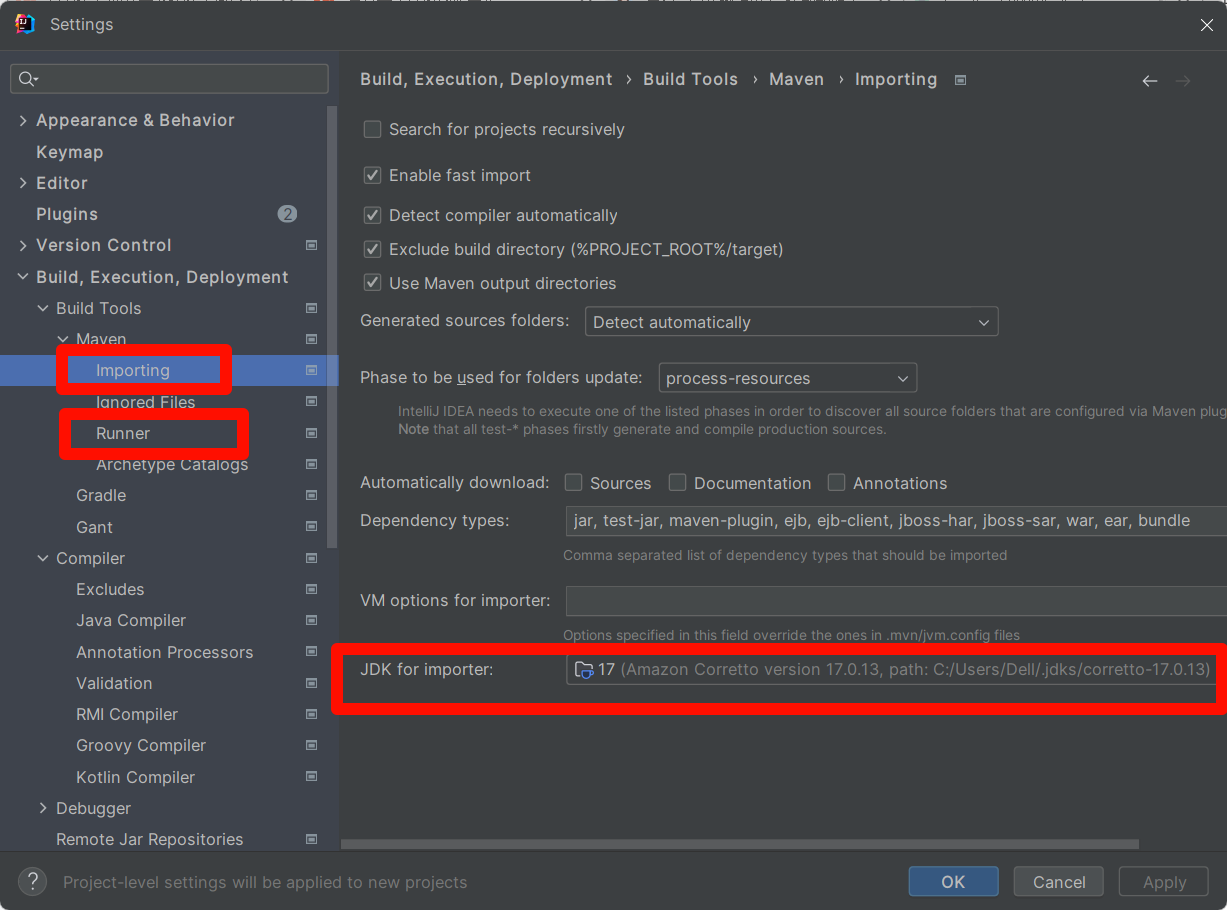Viewport: 1227px width, 910px height.
Task: Expand the Editor settings section
Action: (23, 183)
